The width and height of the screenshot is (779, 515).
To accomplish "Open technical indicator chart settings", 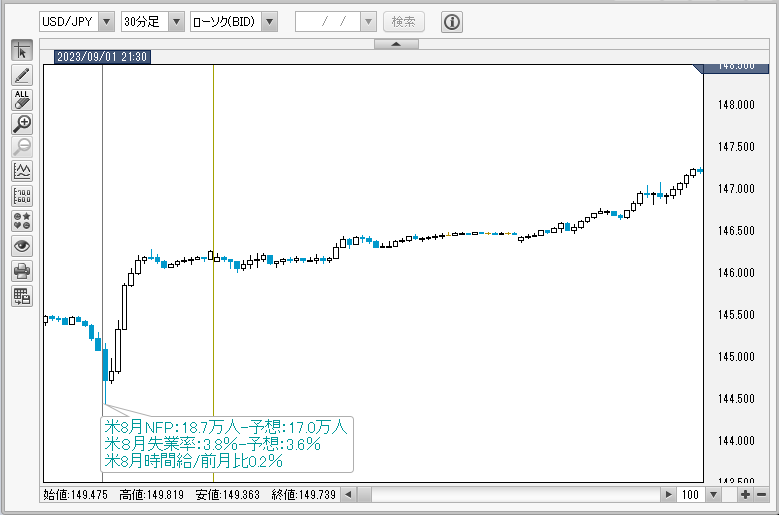I will [x=22, y=172].
